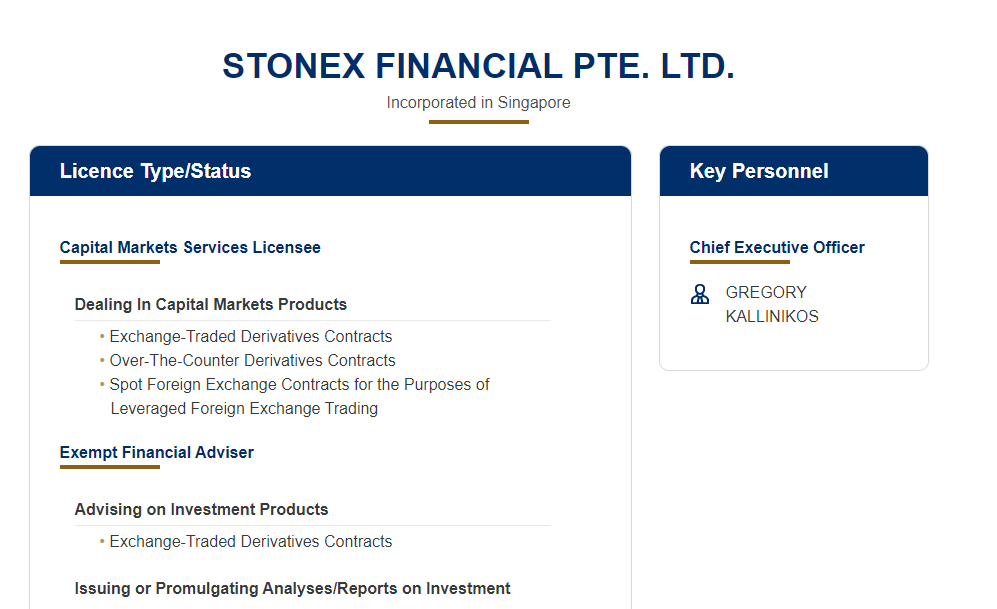
Task: Click the Chief Executive Officer heading
Action: pyautogui.click(x=777, y=247)
